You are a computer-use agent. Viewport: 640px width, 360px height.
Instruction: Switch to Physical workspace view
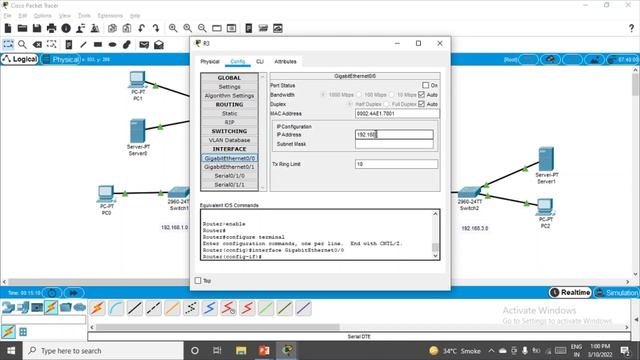pyautogui.click(x=61, y=60)
